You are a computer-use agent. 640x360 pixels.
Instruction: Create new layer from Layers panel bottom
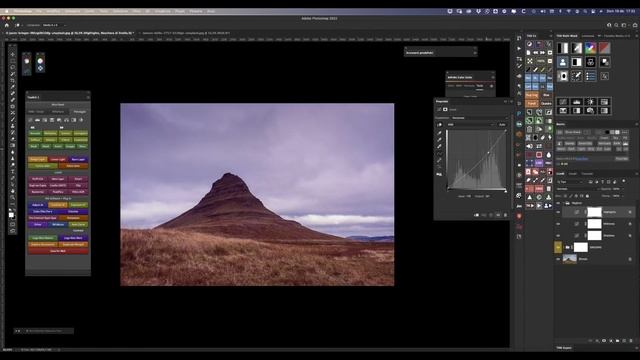[x=624, y=340]
